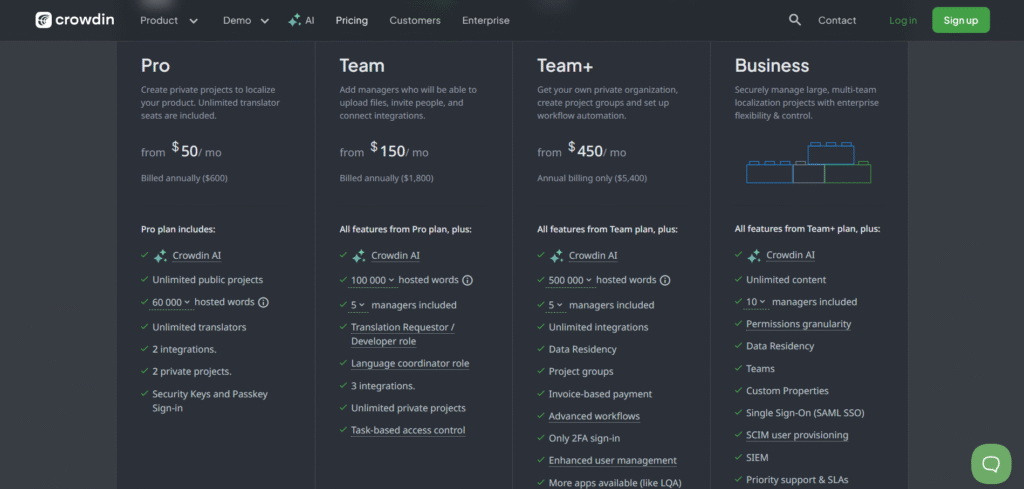Click Enhanced user management link
The height and width of the screenshot is (489, 1024).
[613, 460]
